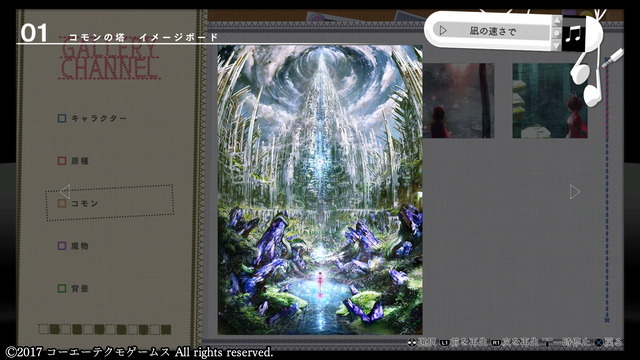Go to previous page with left arrow
Image resolution: width=640 pixels, height=360 pixels.
point(65,191)
